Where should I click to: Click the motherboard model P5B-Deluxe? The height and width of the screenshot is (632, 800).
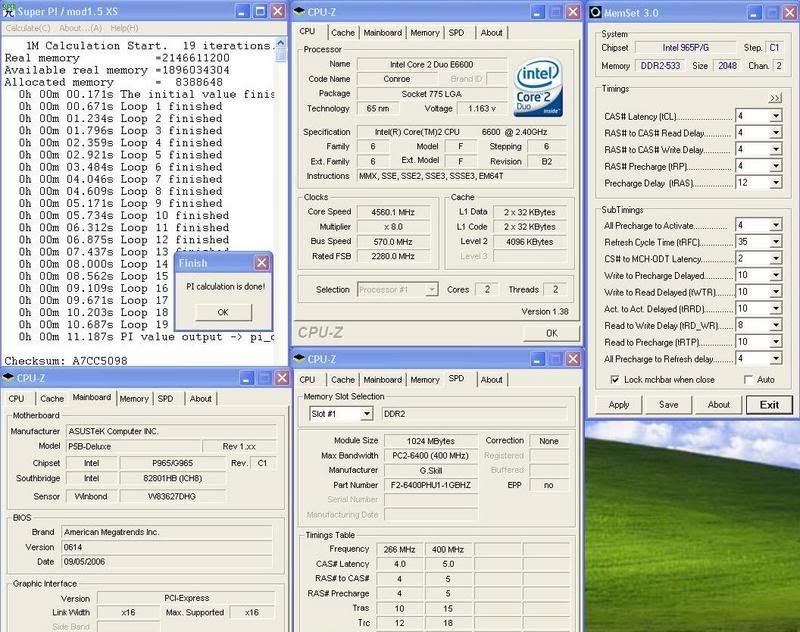pos(133,446)
